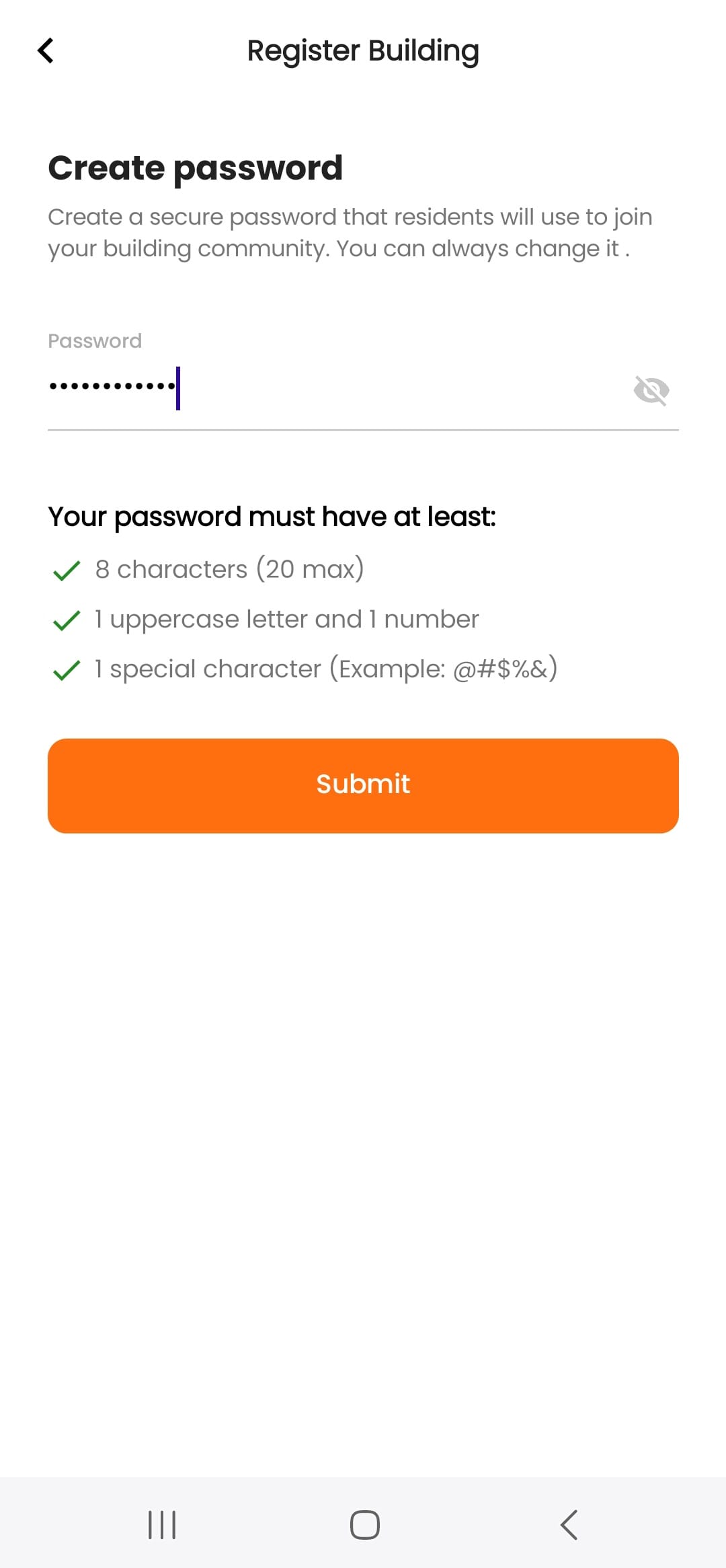The height and width of the screenshot is (1568, 726).
Task: Tap "1 uppercase letter and 1 number" text
Action: pos(287,619)
